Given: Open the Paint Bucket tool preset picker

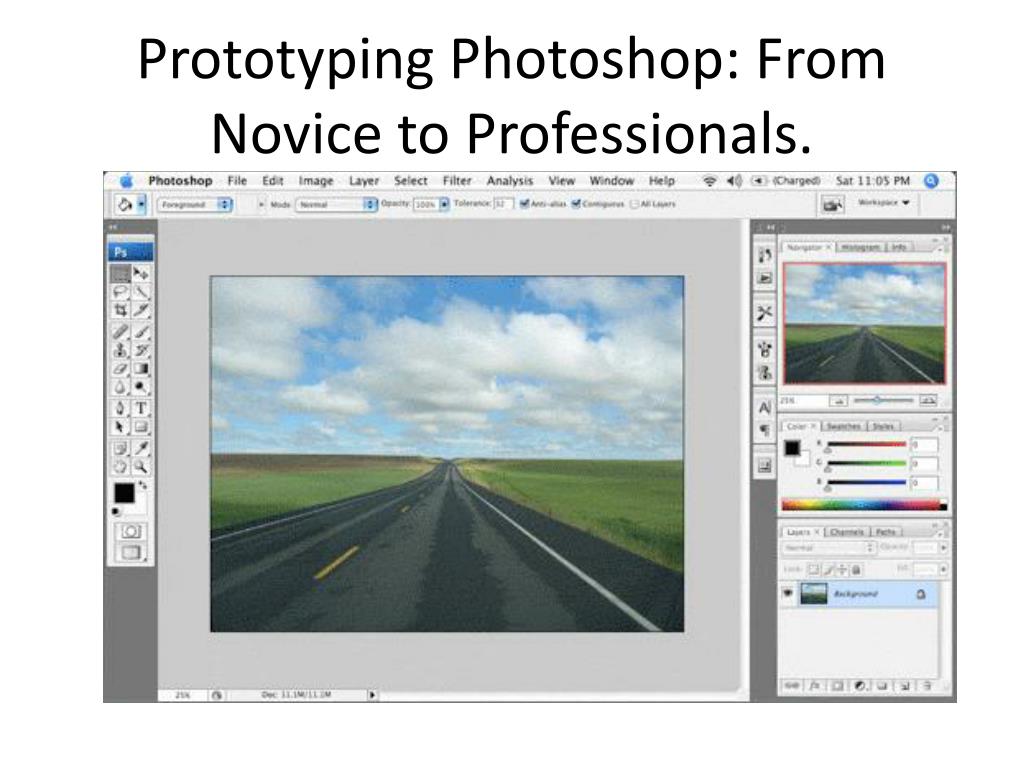Looking at the screenshot, I should point(140,204).
